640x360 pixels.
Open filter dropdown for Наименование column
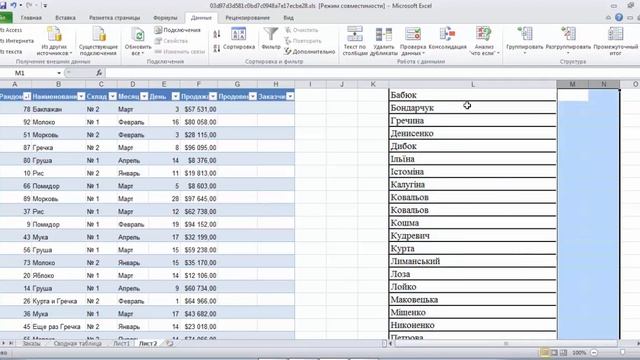(x=81, y=96)
